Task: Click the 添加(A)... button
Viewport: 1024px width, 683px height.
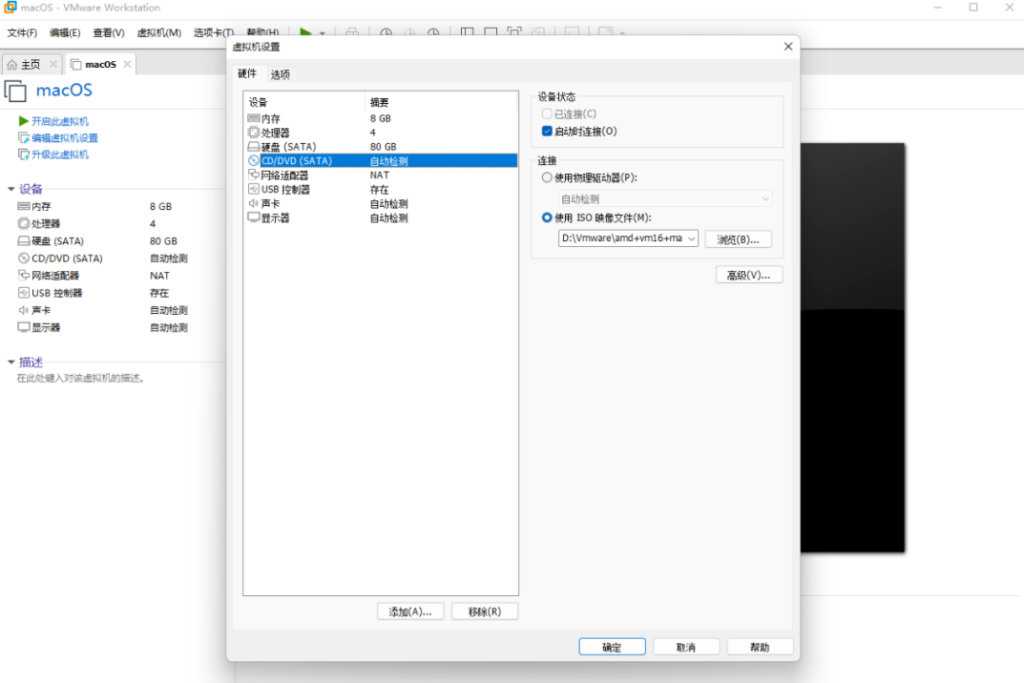Action: click(410, 612)
